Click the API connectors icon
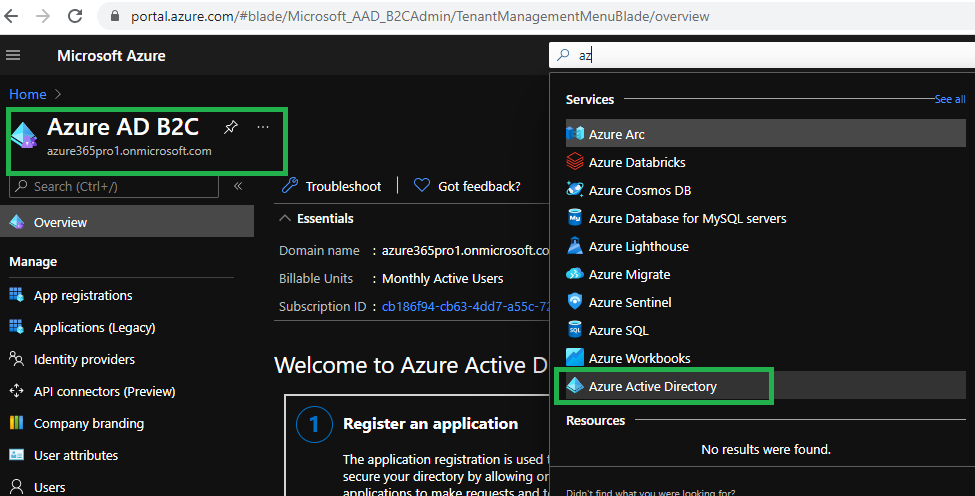The height and width of the screenshot is (496, 975). pyautogui.click(x=16, y=391)
